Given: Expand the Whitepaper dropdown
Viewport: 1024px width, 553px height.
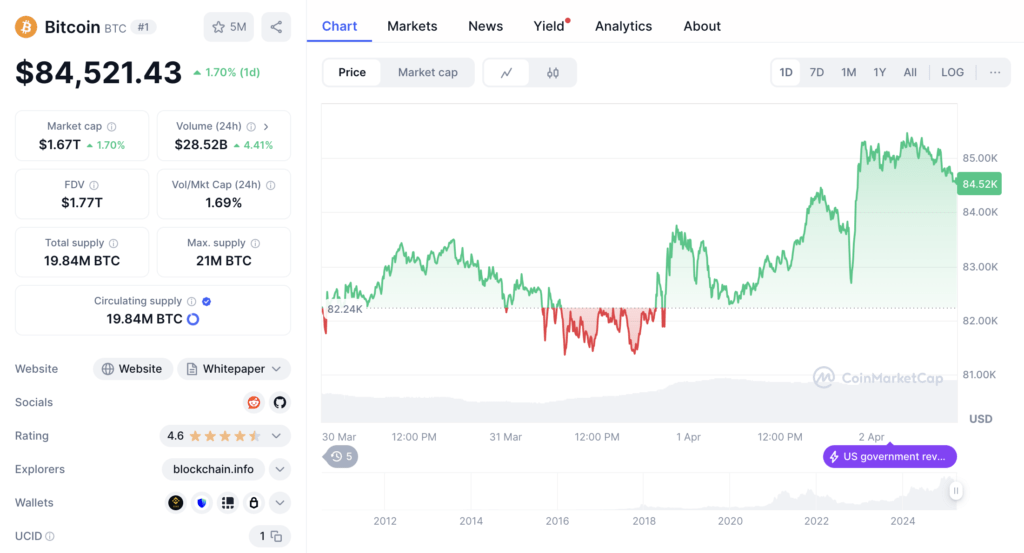Looking at the screenshot, I should click(x=234, y=369).
